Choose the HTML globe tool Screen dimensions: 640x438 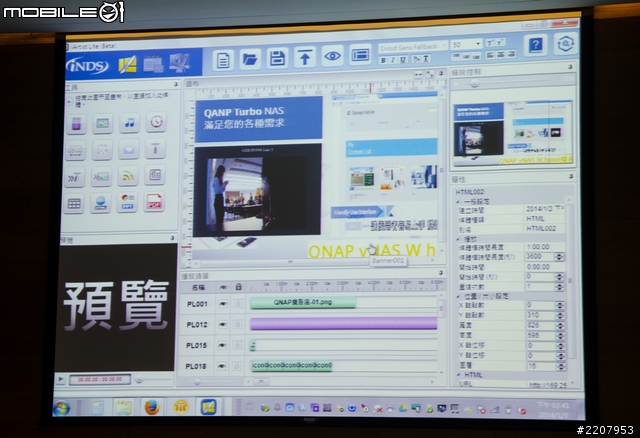pos(100,203)
